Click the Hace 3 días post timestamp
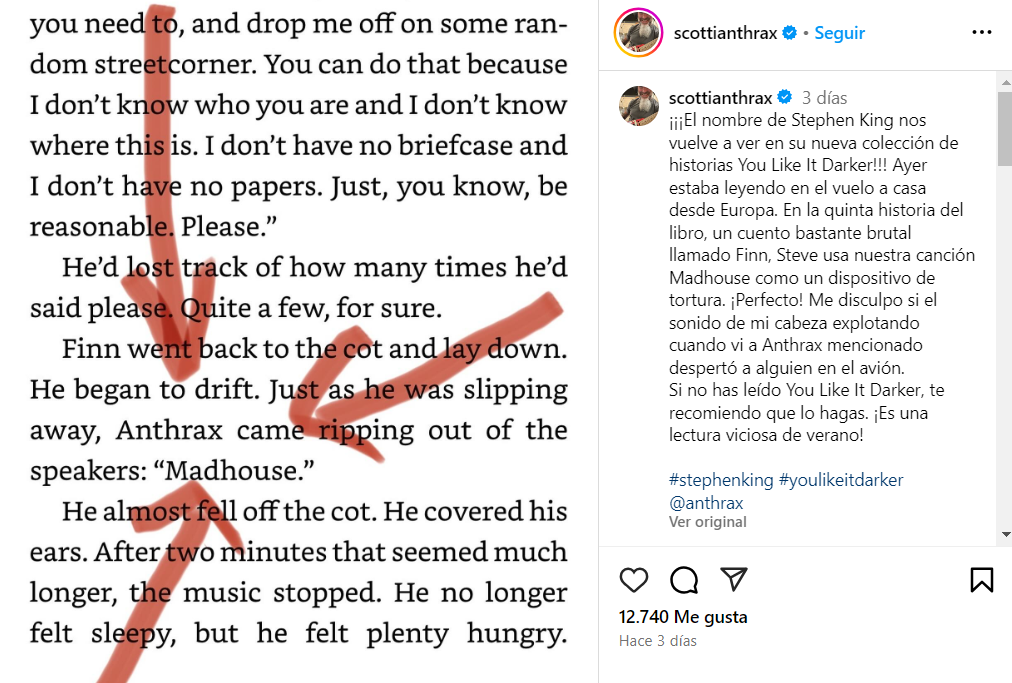Viewport: 1012px width, 683px height. [658, 641]
